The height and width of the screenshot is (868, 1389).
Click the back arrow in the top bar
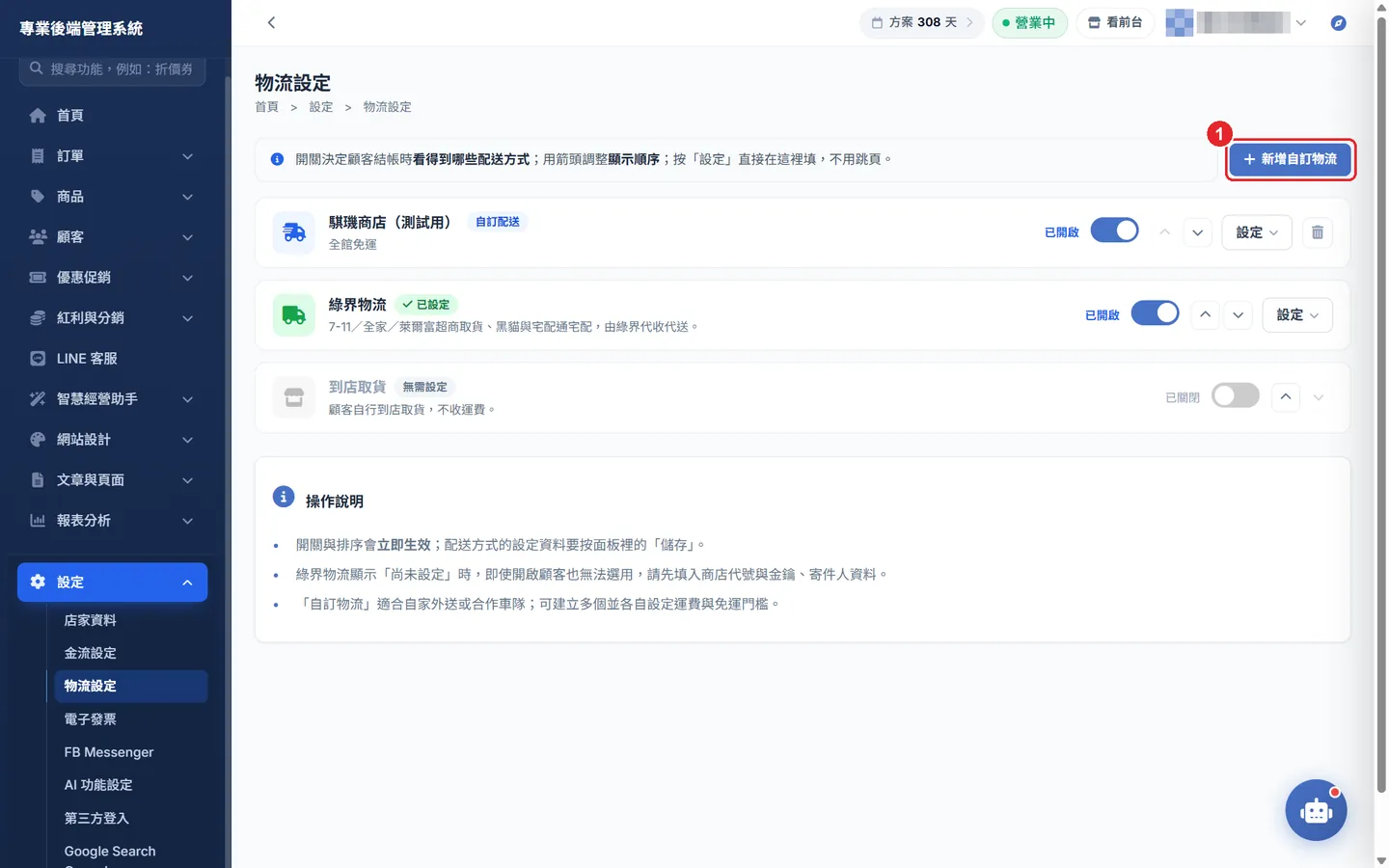(x=271, y=22)
